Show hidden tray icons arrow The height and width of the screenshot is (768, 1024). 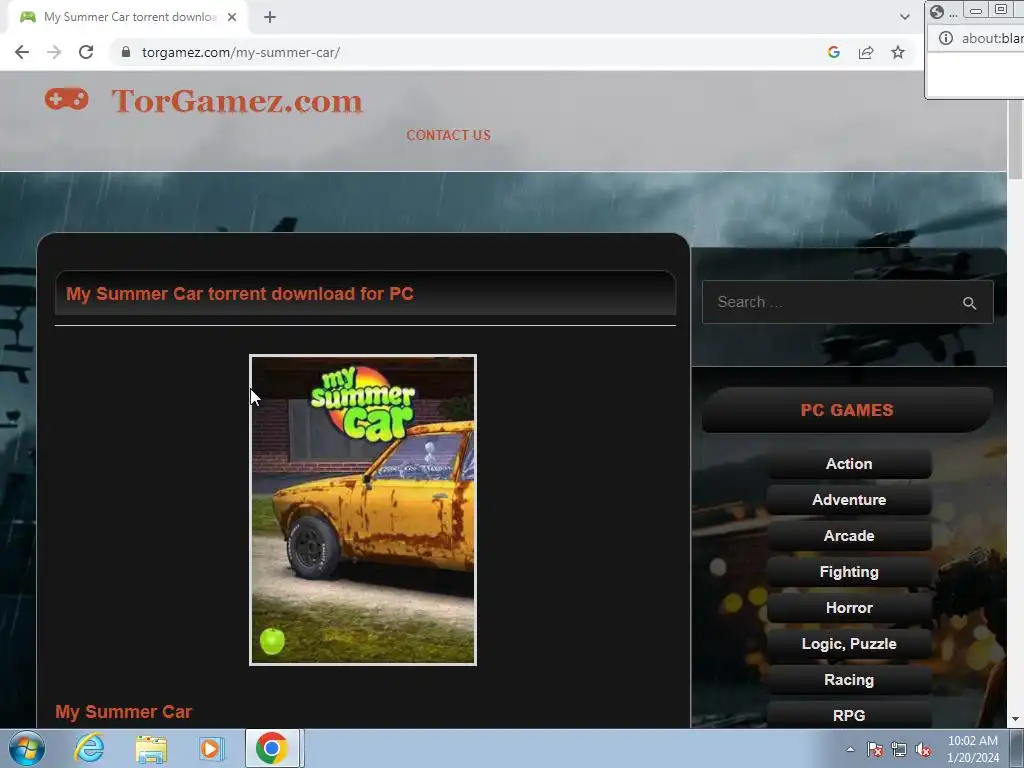(850, 750)
